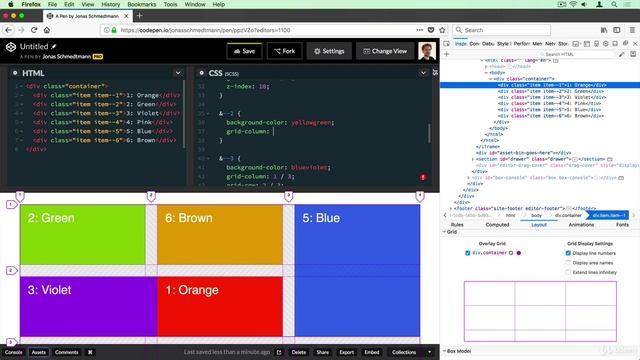This screenshot has width=640, height=360.
Task: Open the DevTools Inspector tab
Action: tap(461, 43)
